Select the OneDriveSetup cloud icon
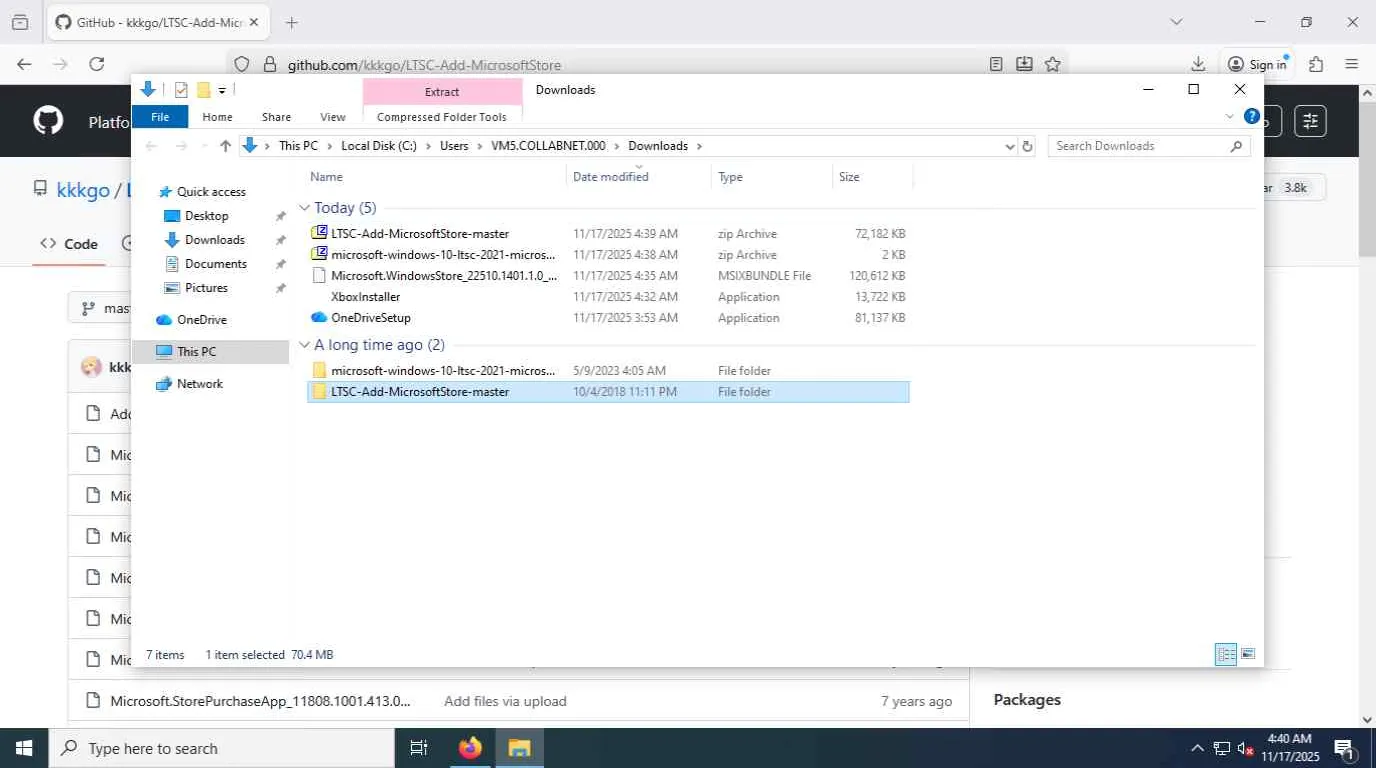Screen dimensions: 1376x768 pyautogui.click(x=319, y=317)
